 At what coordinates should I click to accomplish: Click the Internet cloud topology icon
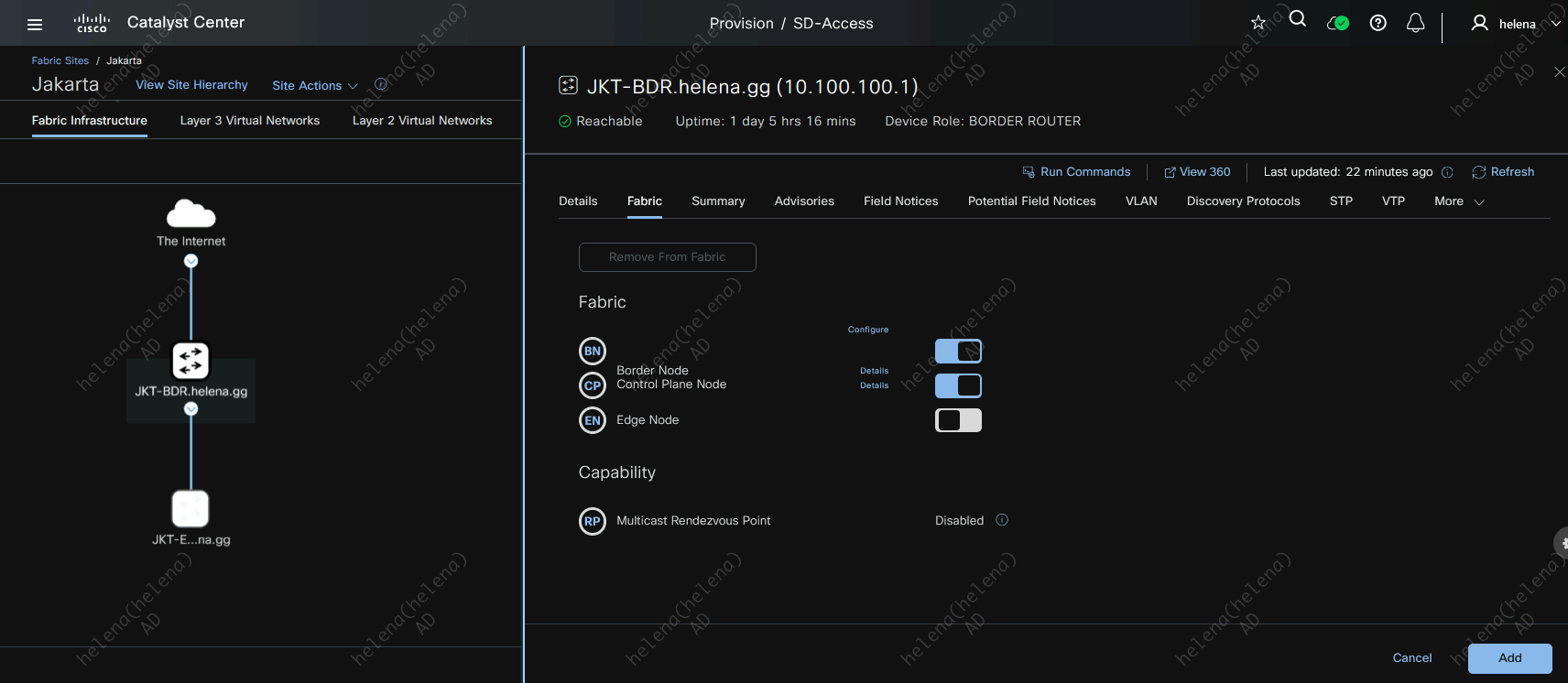[191, 214]
